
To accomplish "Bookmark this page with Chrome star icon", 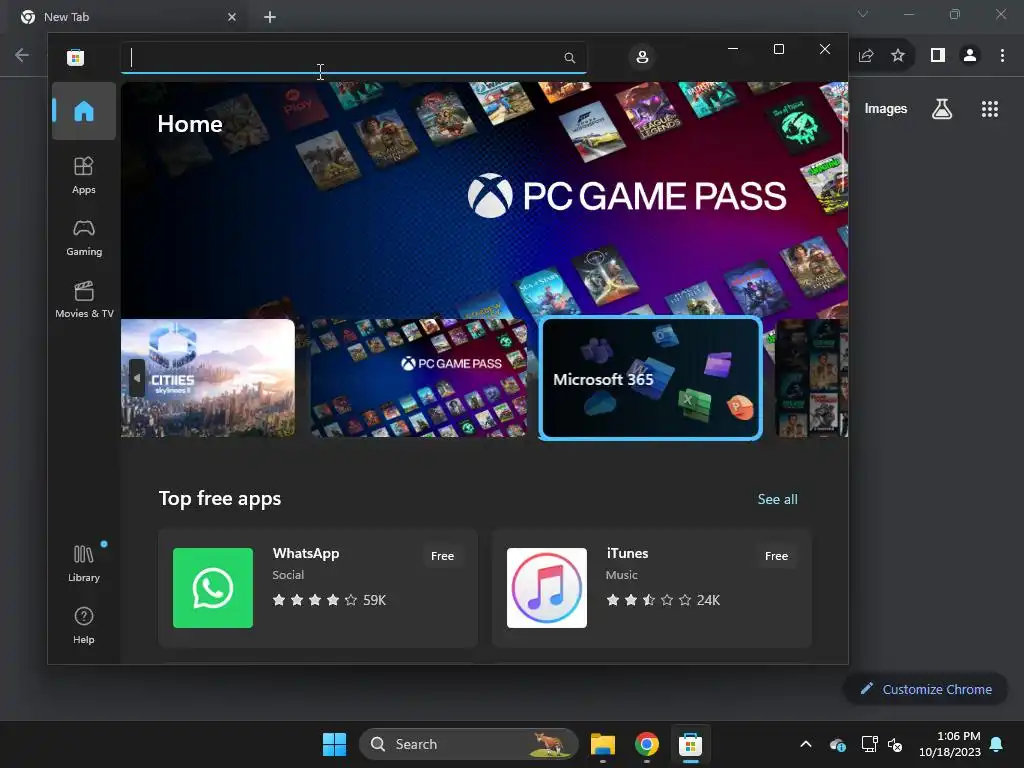I will tap(898, 56).
